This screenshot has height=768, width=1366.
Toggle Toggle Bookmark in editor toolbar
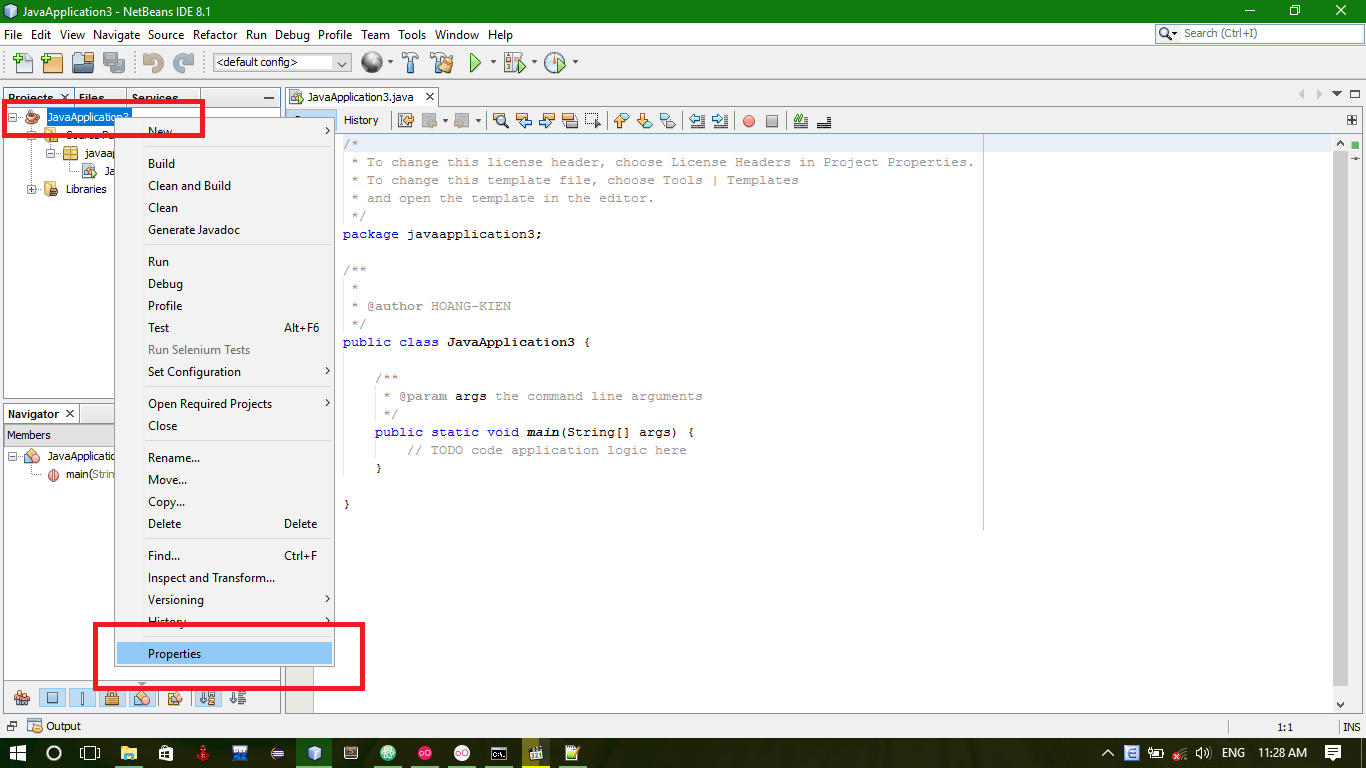667,121
